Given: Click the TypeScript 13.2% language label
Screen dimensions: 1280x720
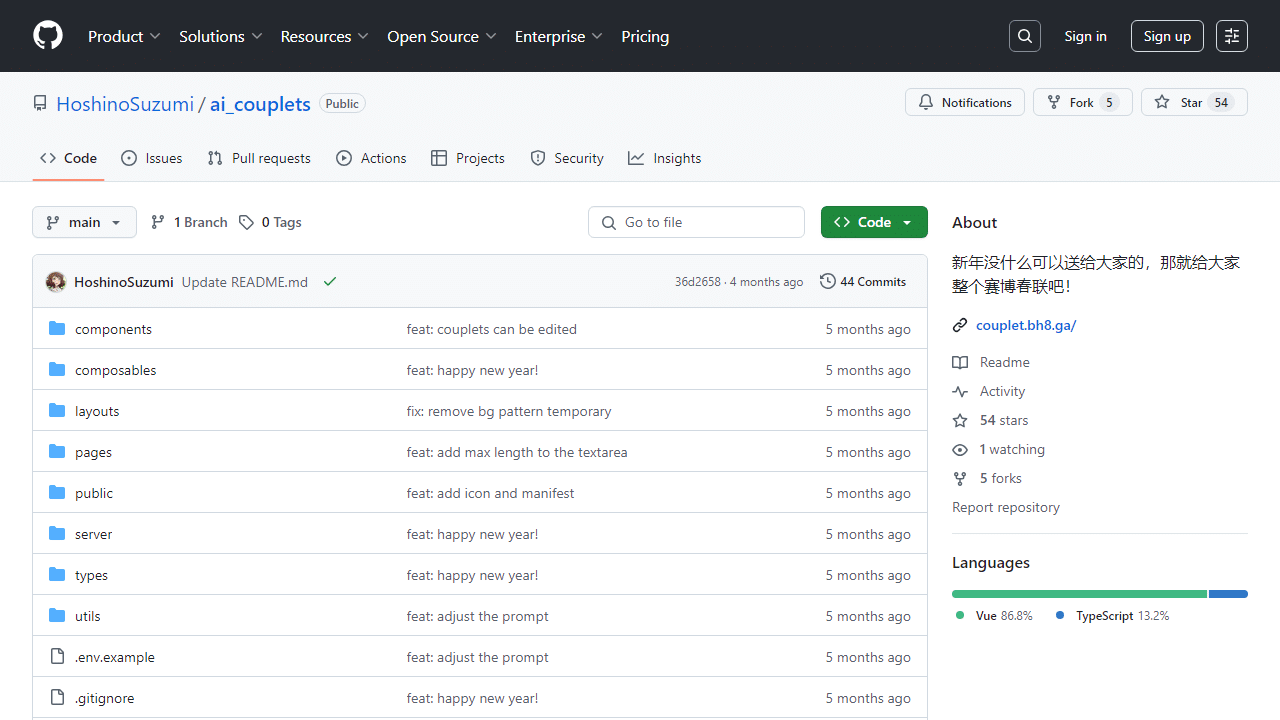Looking at the screenshot, I should click(1112, 616).
